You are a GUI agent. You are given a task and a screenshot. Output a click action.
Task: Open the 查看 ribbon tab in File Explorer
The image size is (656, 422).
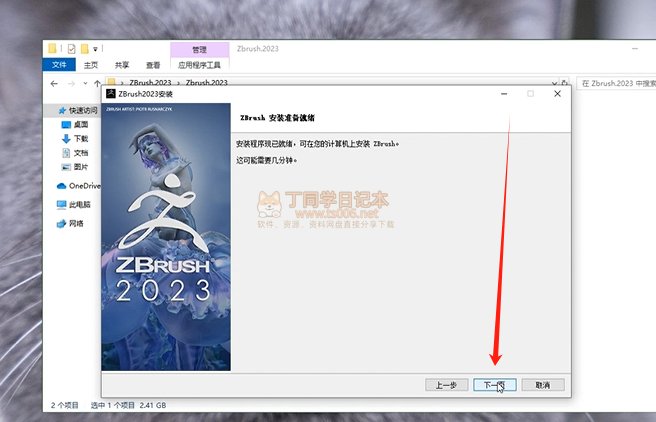153,65
